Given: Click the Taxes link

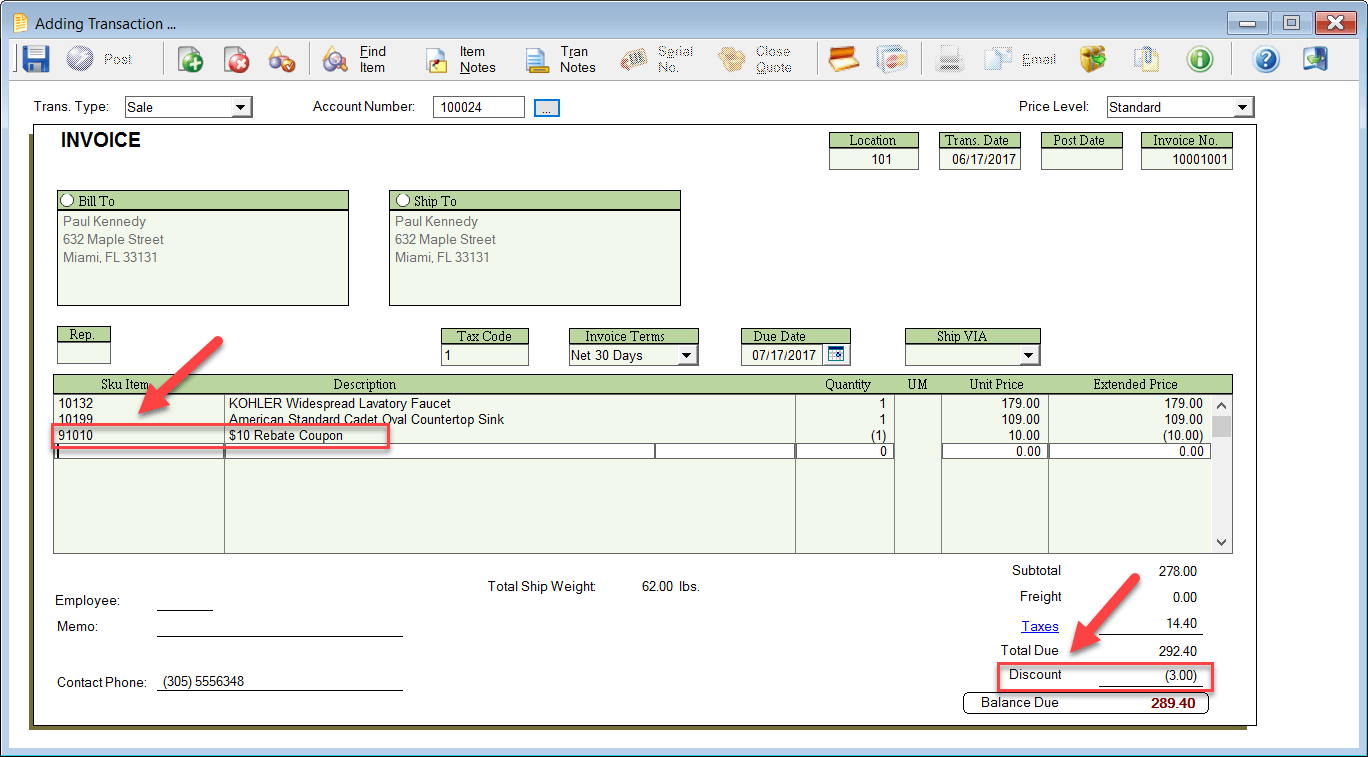Looking at the screenshot, I should coord(1040,627).
